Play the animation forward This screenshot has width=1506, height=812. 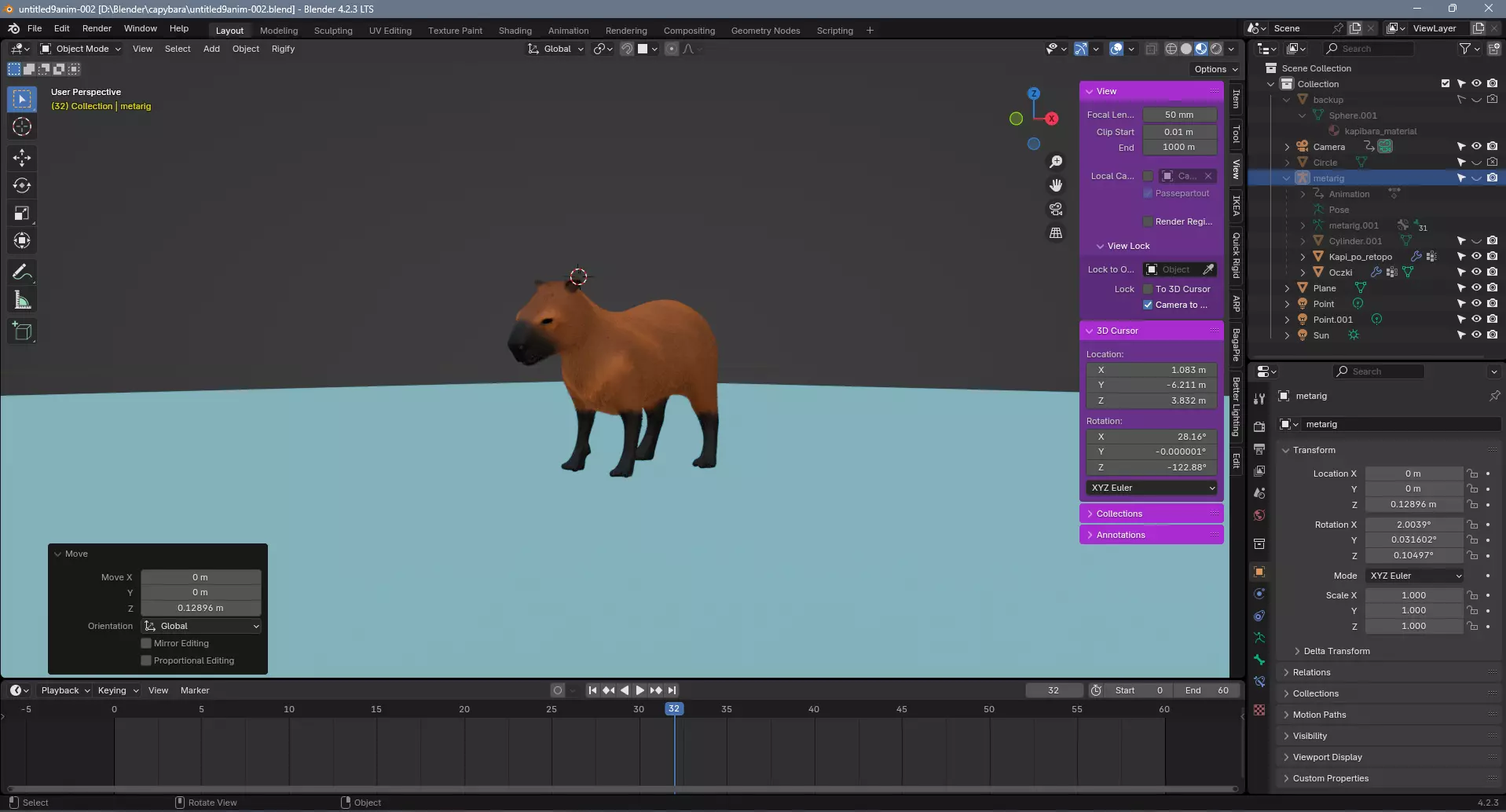tap(639, 690)
